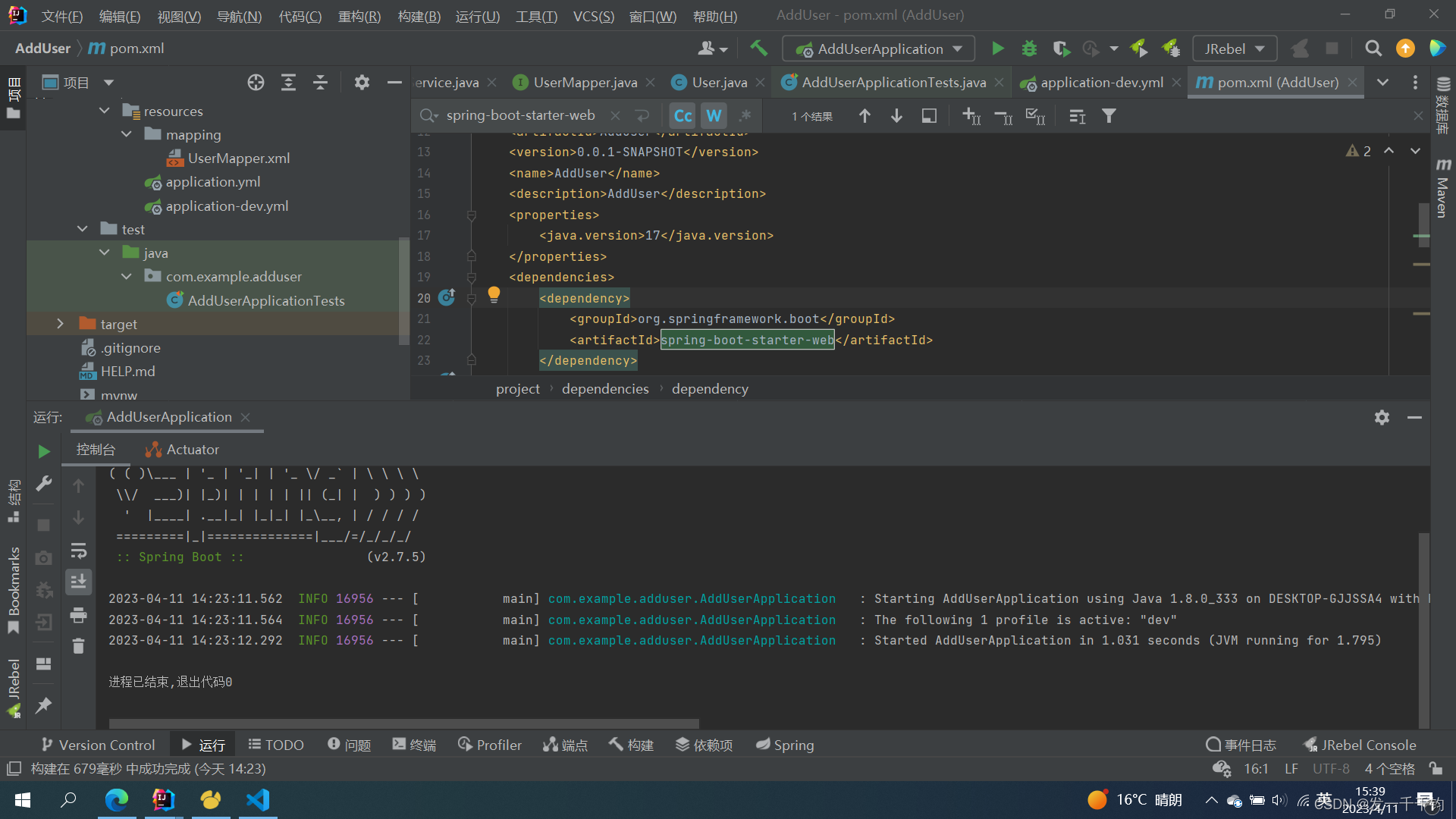Open Spring tool window
The height and width of the screenshot is (819, 1456).
(785, 745)
